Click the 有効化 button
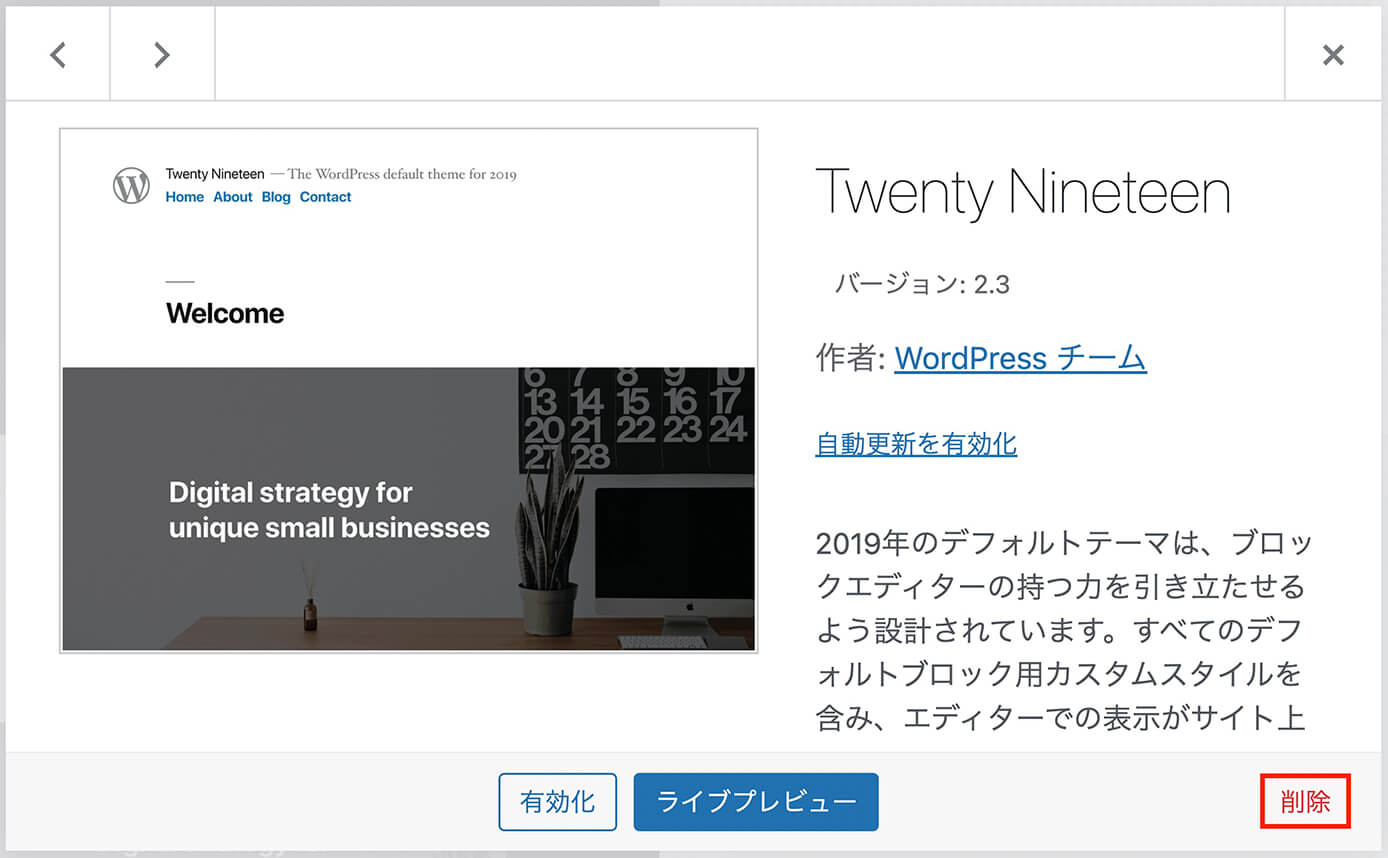 coord(558,802)
